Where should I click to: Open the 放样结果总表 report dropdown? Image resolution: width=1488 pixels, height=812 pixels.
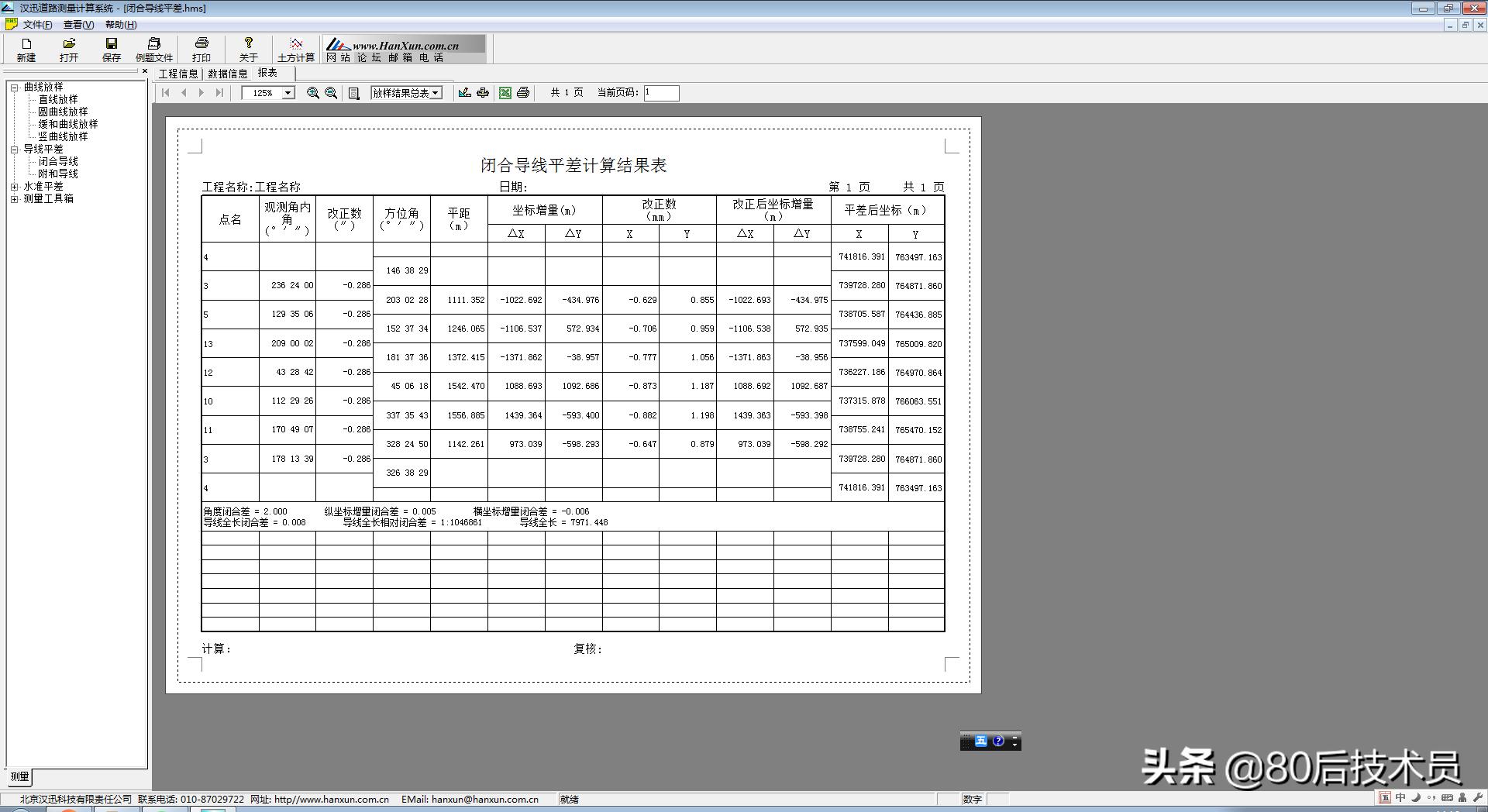tap(436, 93)
